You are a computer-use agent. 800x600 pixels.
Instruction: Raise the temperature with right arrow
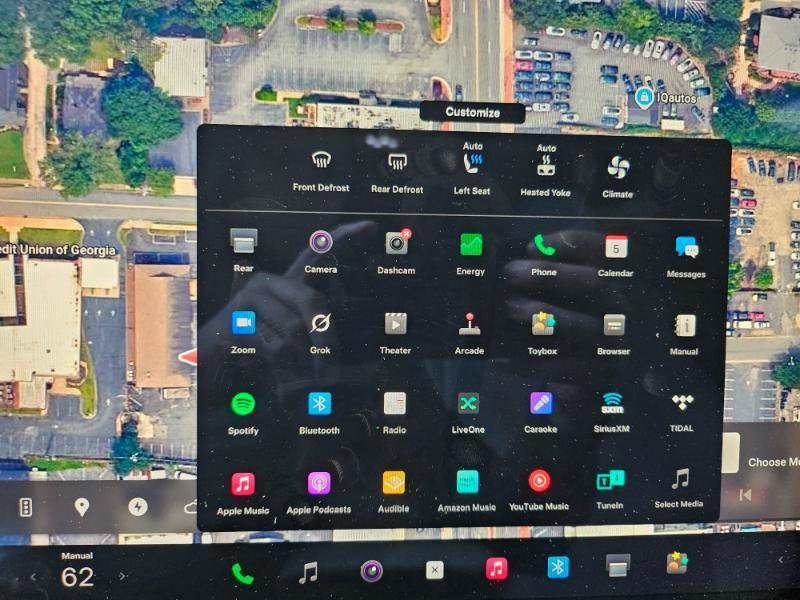pyautogui.click(x=122, y=576)
